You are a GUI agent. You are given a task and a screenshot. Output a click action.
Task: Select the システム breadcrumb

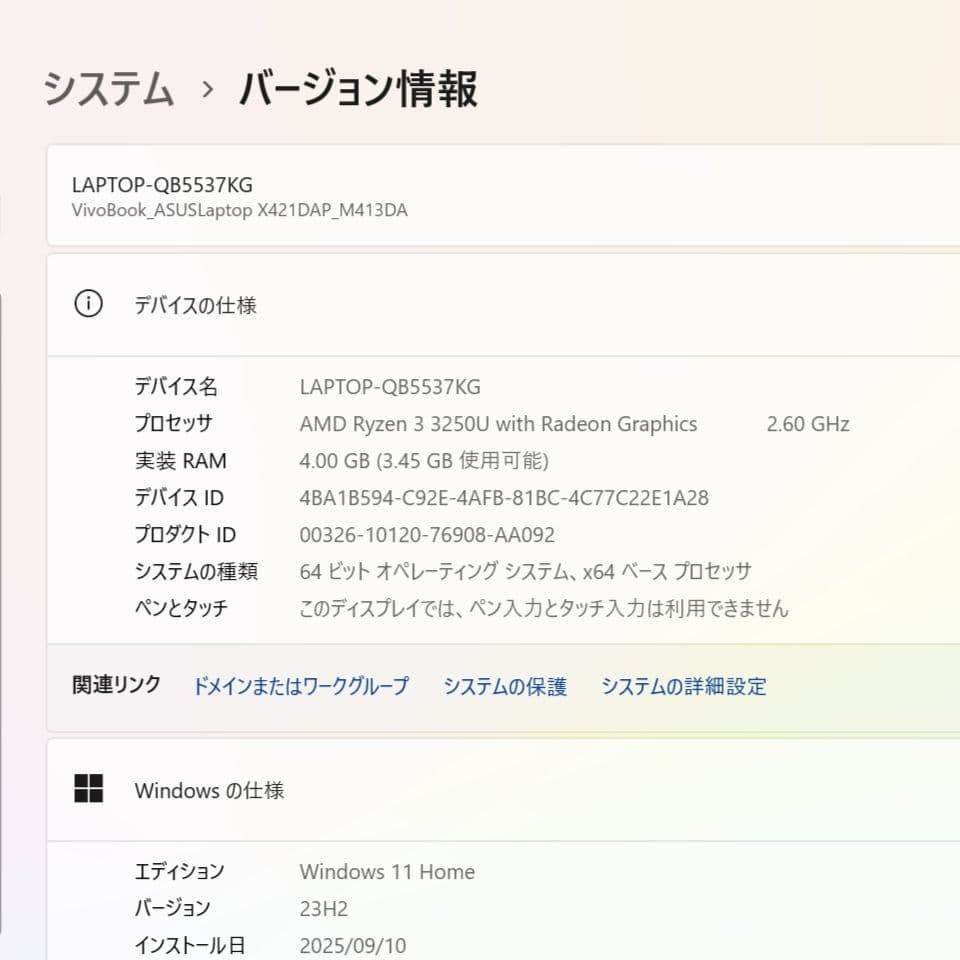pos(107,89)
